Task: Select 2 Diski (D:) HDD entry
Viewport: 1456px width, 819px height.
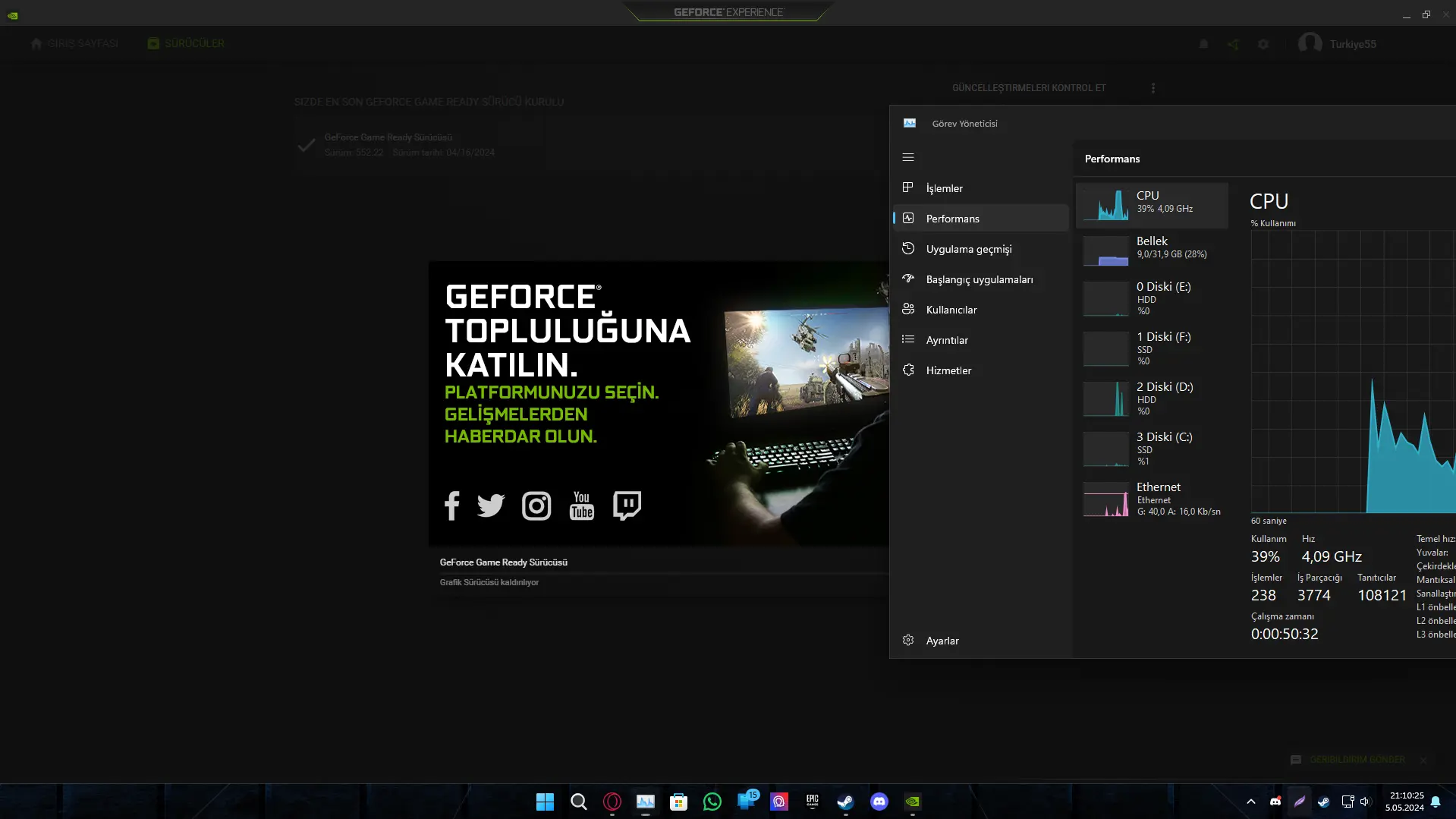Action: (x=1152, y=398)
